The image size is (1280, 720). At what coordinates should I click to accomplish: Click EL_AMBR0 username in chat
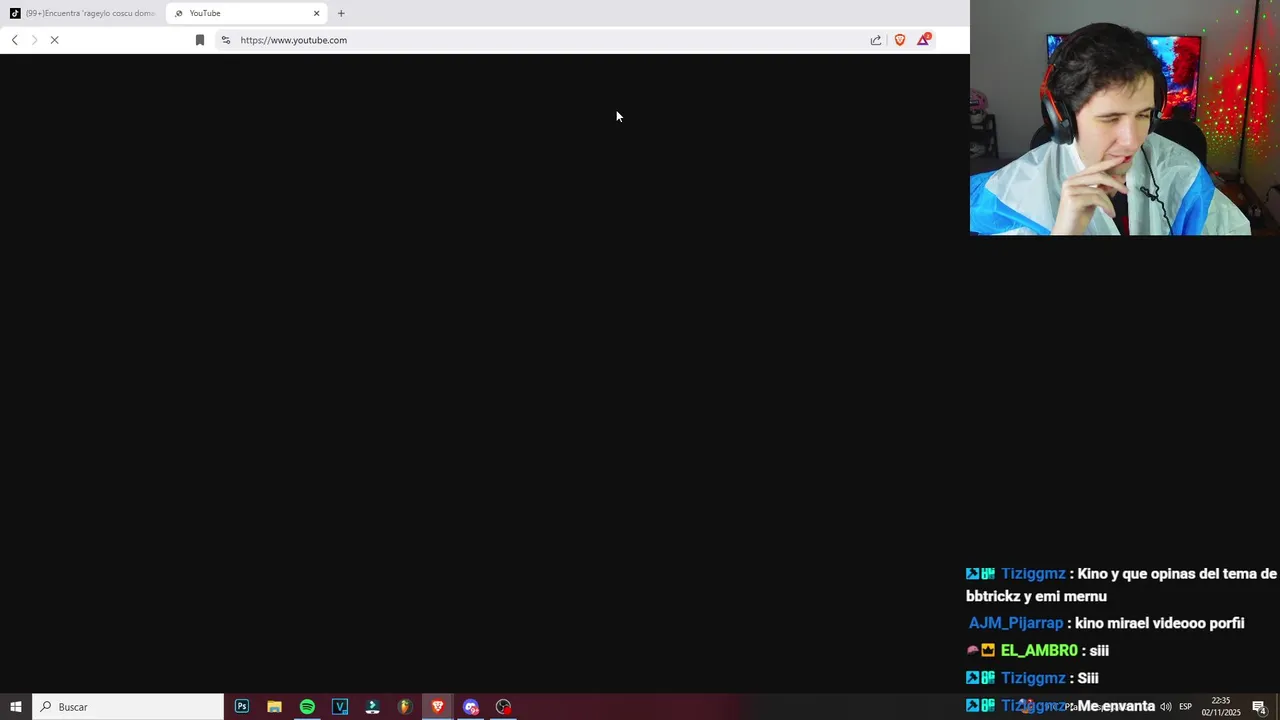coord(1039,650)
